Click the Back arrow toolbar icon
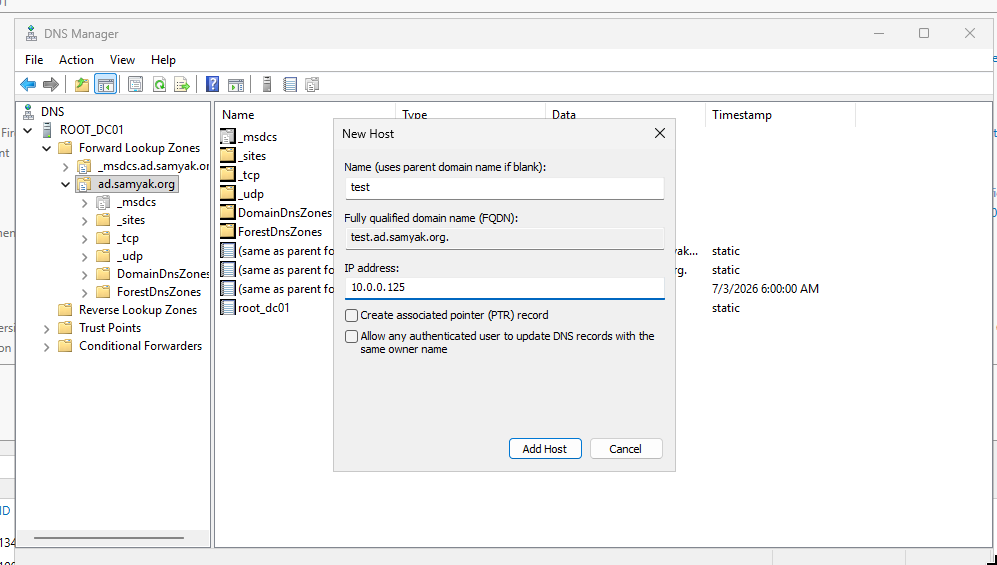The height and width of the screenshot is (565, 997). 28,84
